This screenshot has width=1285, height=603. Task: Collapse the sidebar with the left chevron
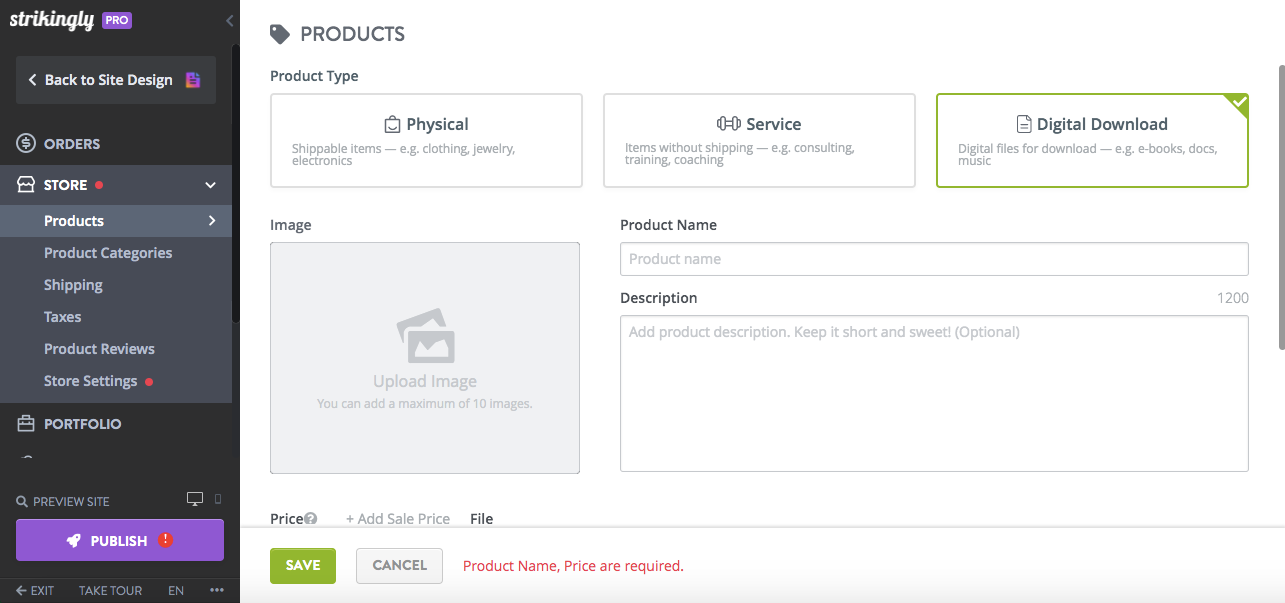(x=229, y=20)
